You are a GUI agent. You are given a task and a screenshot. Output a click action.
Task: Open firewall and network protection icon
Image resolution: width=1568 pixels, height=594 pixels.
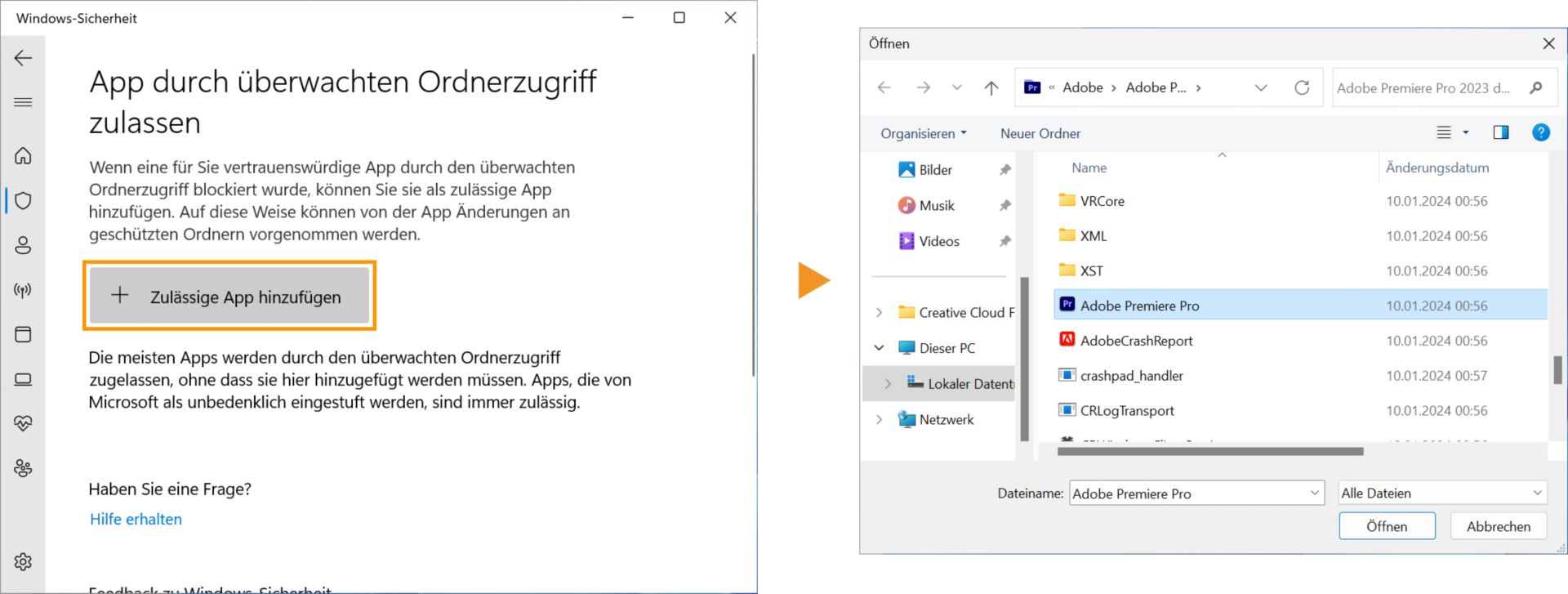(x=23, y=290)
